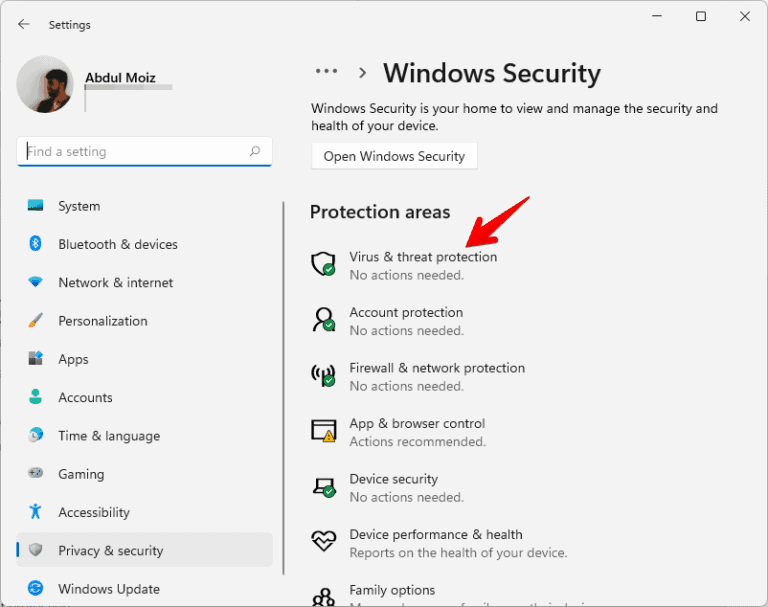Go to Personalization settings
768x607 pixels.
click(102, 321)
